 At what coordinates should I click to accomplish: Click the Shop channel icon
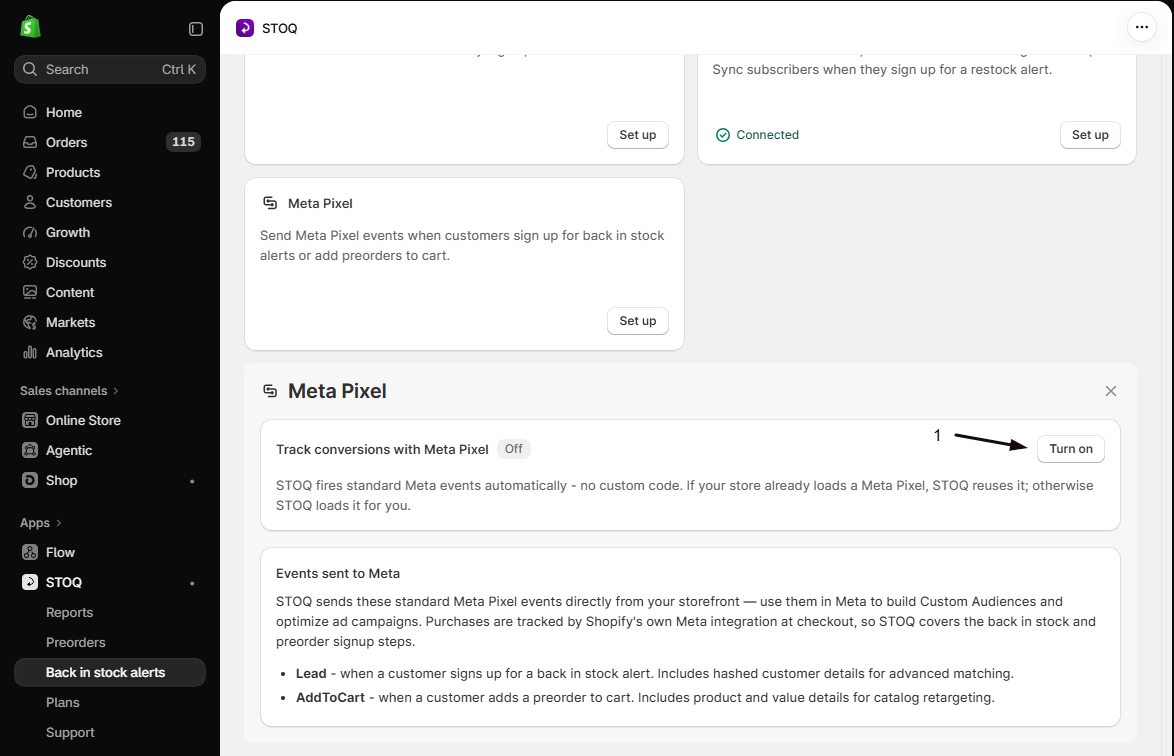(30, 480)
